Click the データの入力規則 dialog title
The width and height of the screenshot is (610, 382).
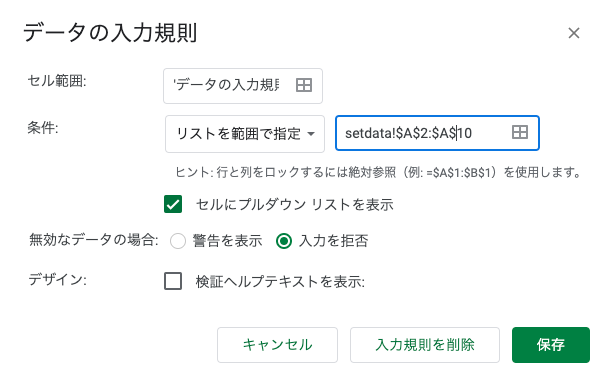(x=110, y=32)
